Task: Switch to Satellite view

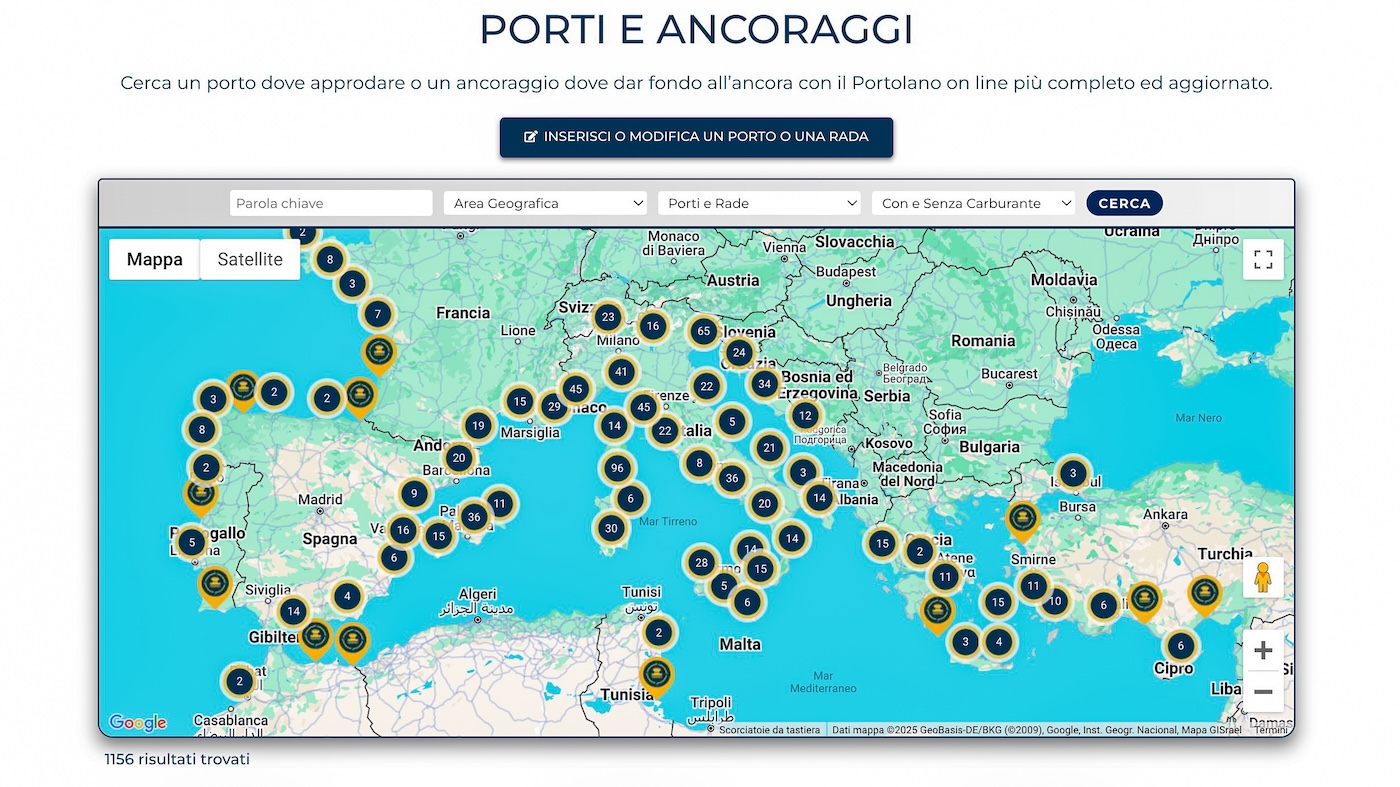Action: click(x=249, y=259)
